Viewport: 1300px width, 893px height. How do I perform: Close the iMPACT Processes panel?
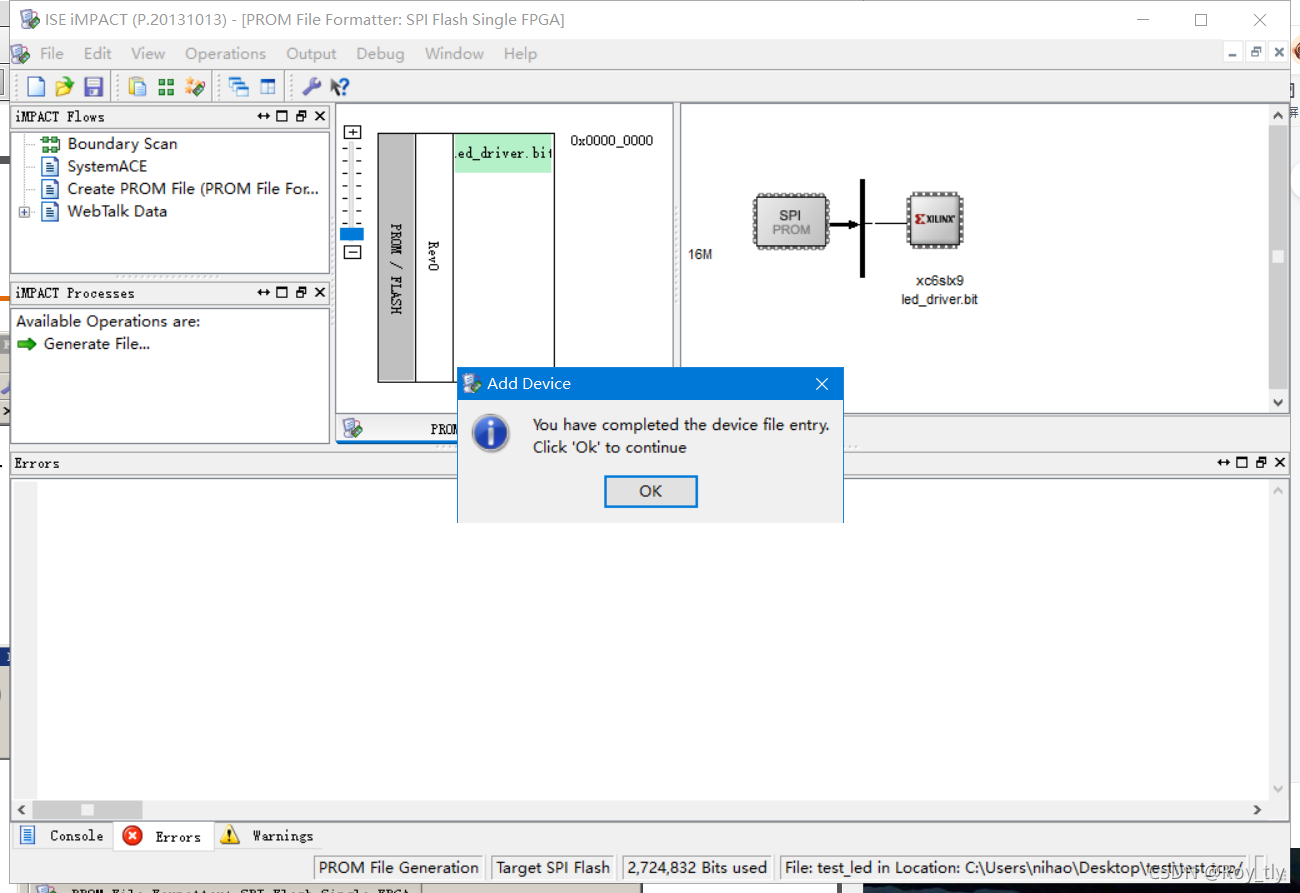[x=320, y=292]
